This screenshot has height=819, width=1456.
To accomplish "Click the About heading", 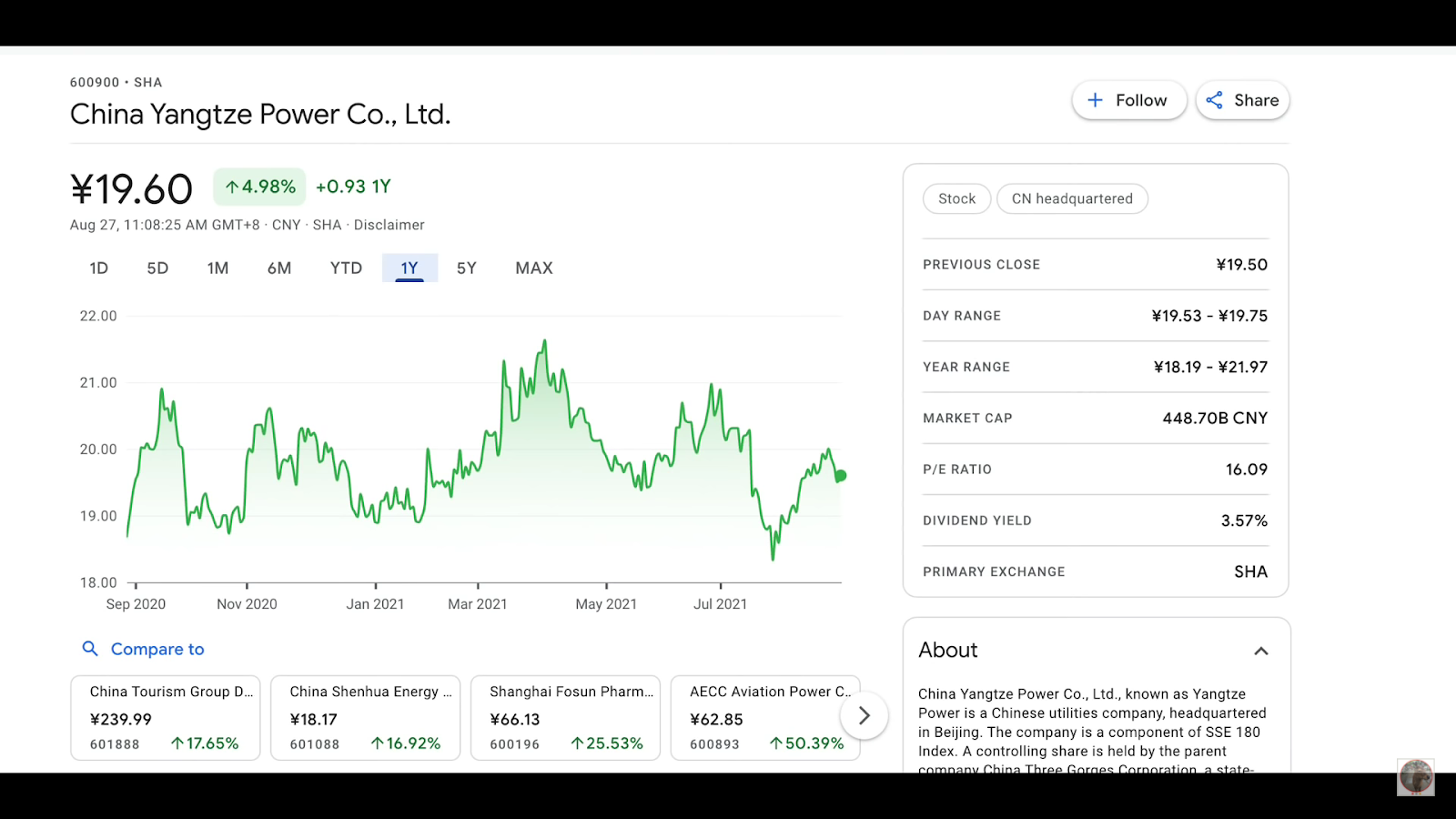I will point(947,650).
